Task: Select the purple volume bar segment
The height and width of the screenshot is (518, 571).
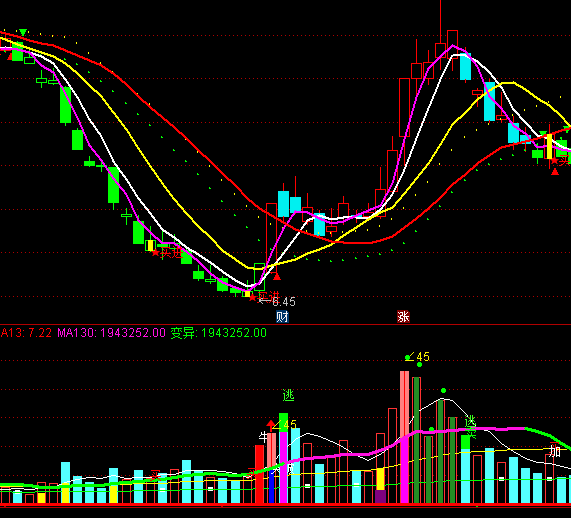Action: coord(380,497)
